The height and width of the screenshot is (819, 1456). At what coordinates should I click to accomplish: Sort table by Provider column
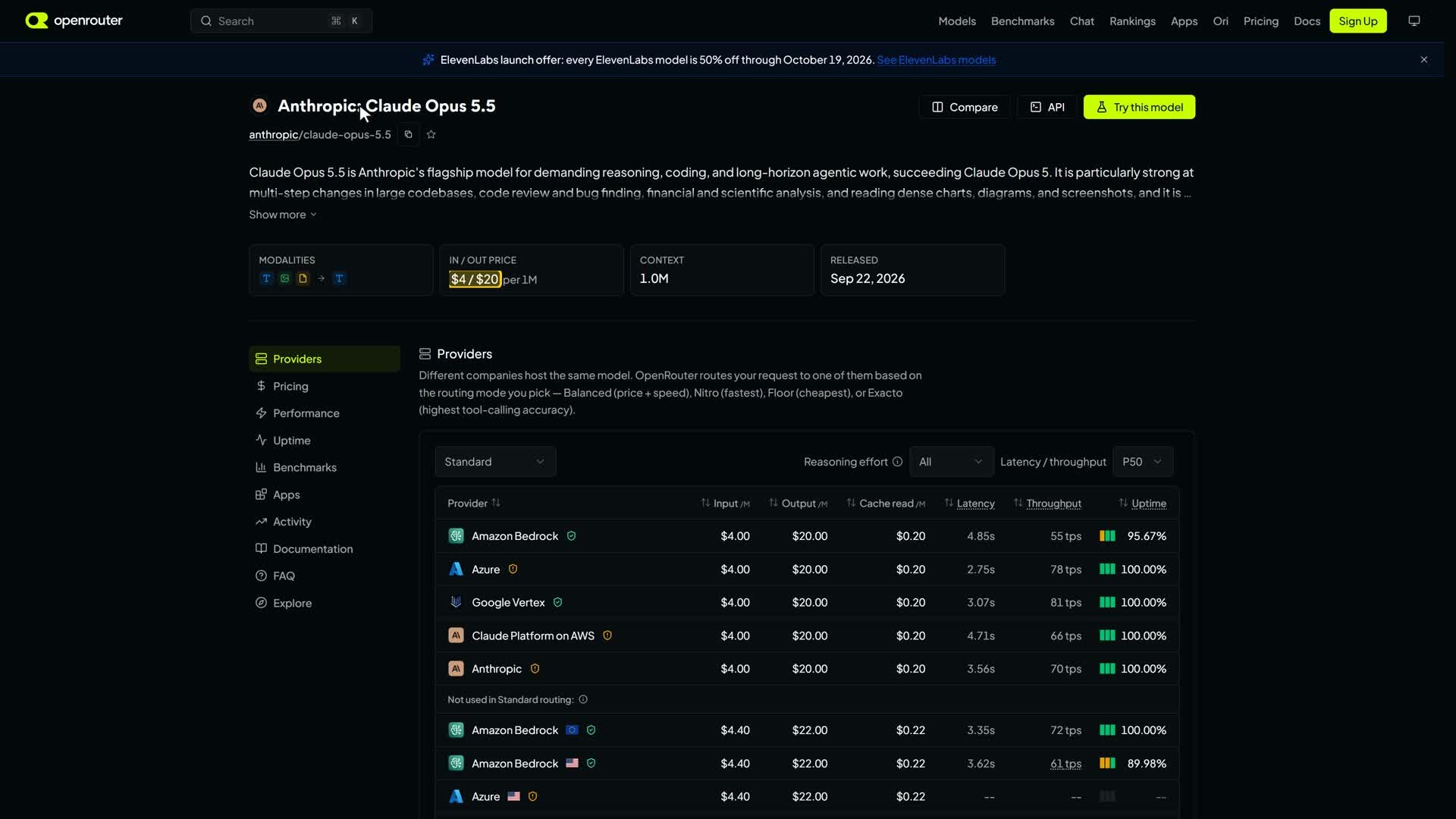click(474, 504)
